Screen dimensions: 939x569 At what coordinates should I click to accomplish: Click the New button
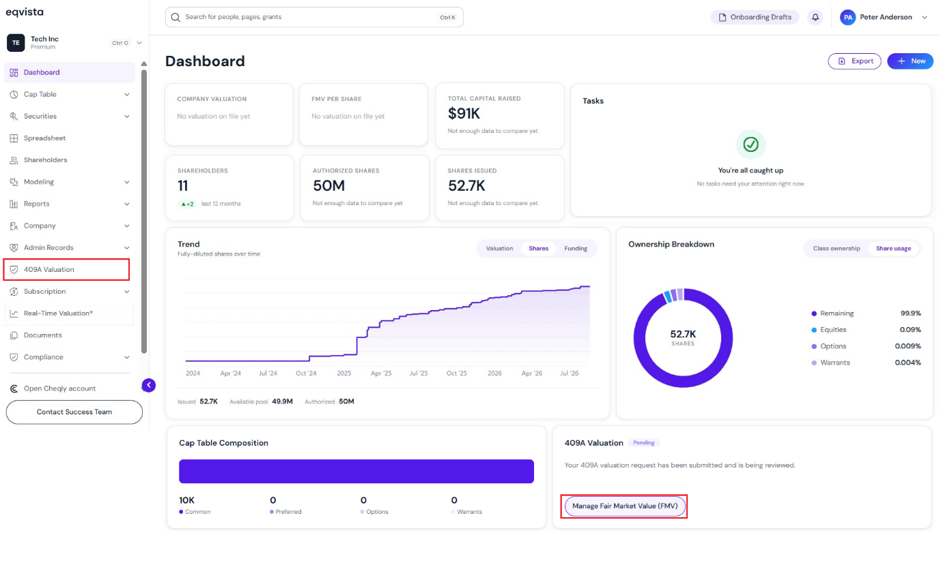point(910,61)
